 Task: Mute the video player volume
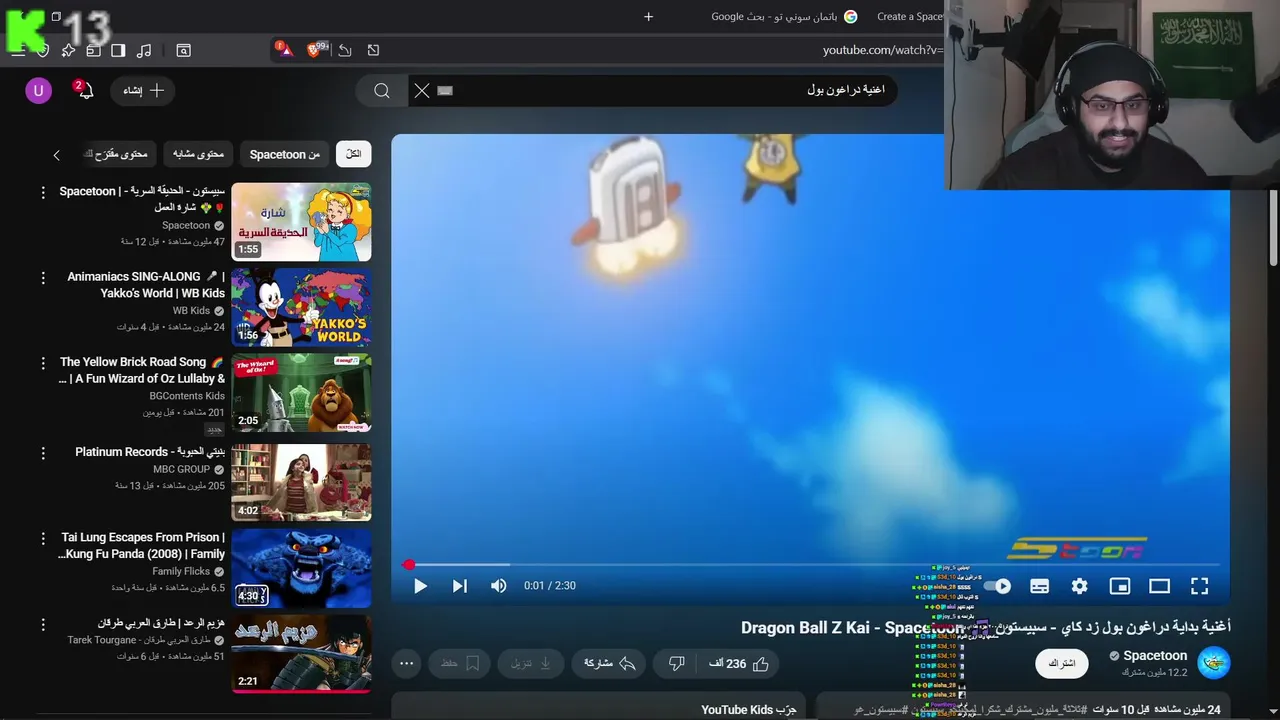pos(498,586)
